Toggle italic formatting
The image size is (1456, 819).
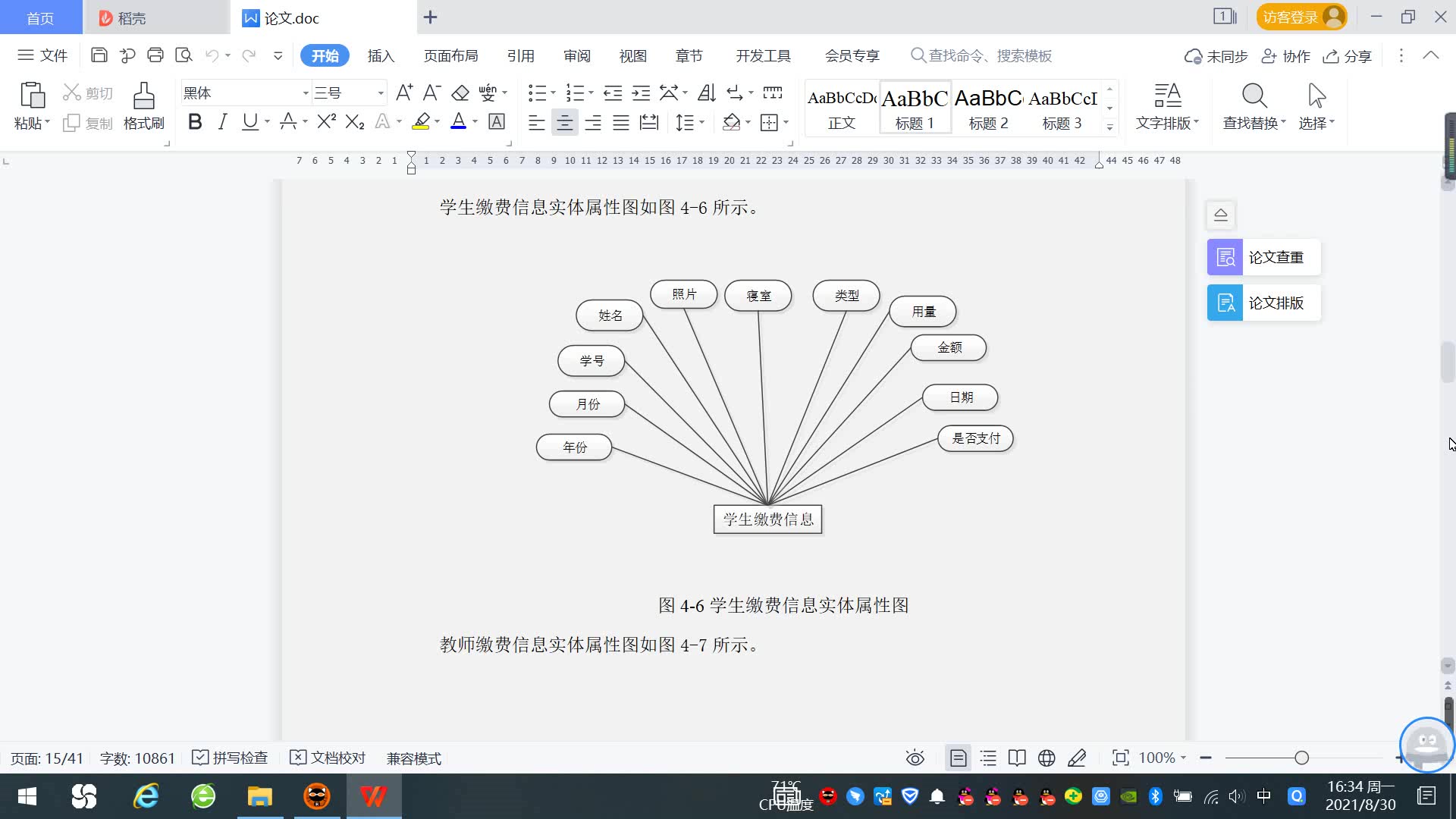[x=222, y=122]
